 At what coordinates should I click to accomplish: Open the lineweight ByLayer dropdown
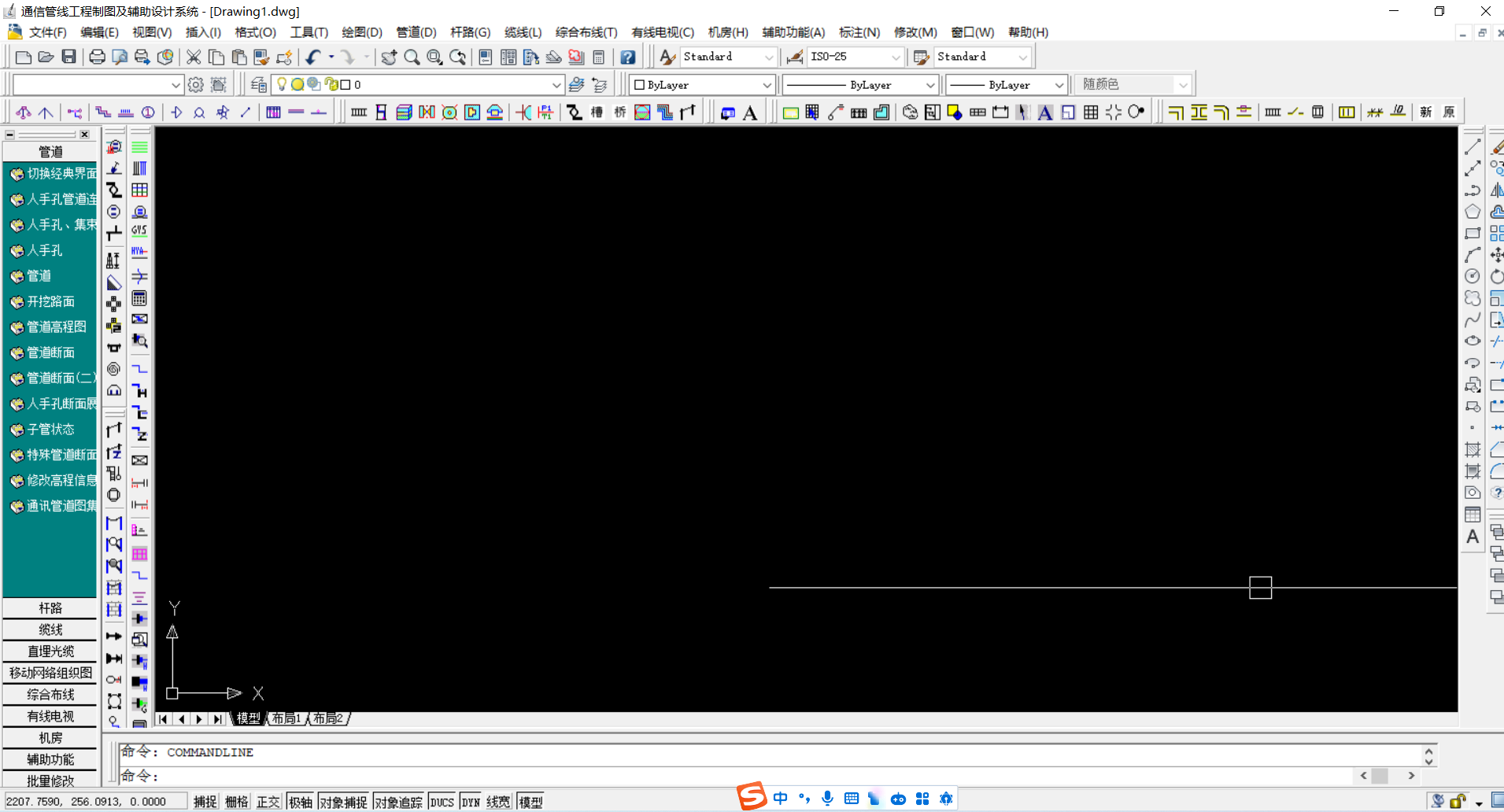click(x=1007, y=84)
